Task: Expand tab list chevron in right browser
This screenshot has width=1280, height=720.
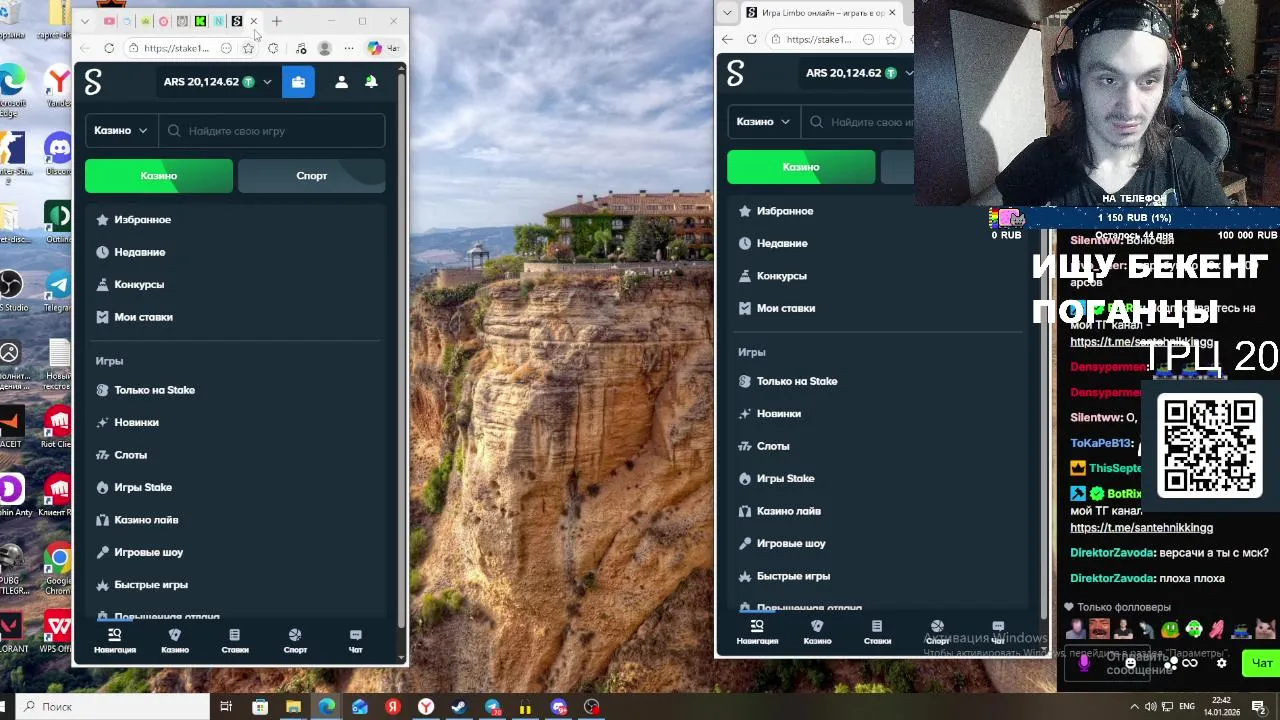Action: pyautogui.click(x=727, y=13)
